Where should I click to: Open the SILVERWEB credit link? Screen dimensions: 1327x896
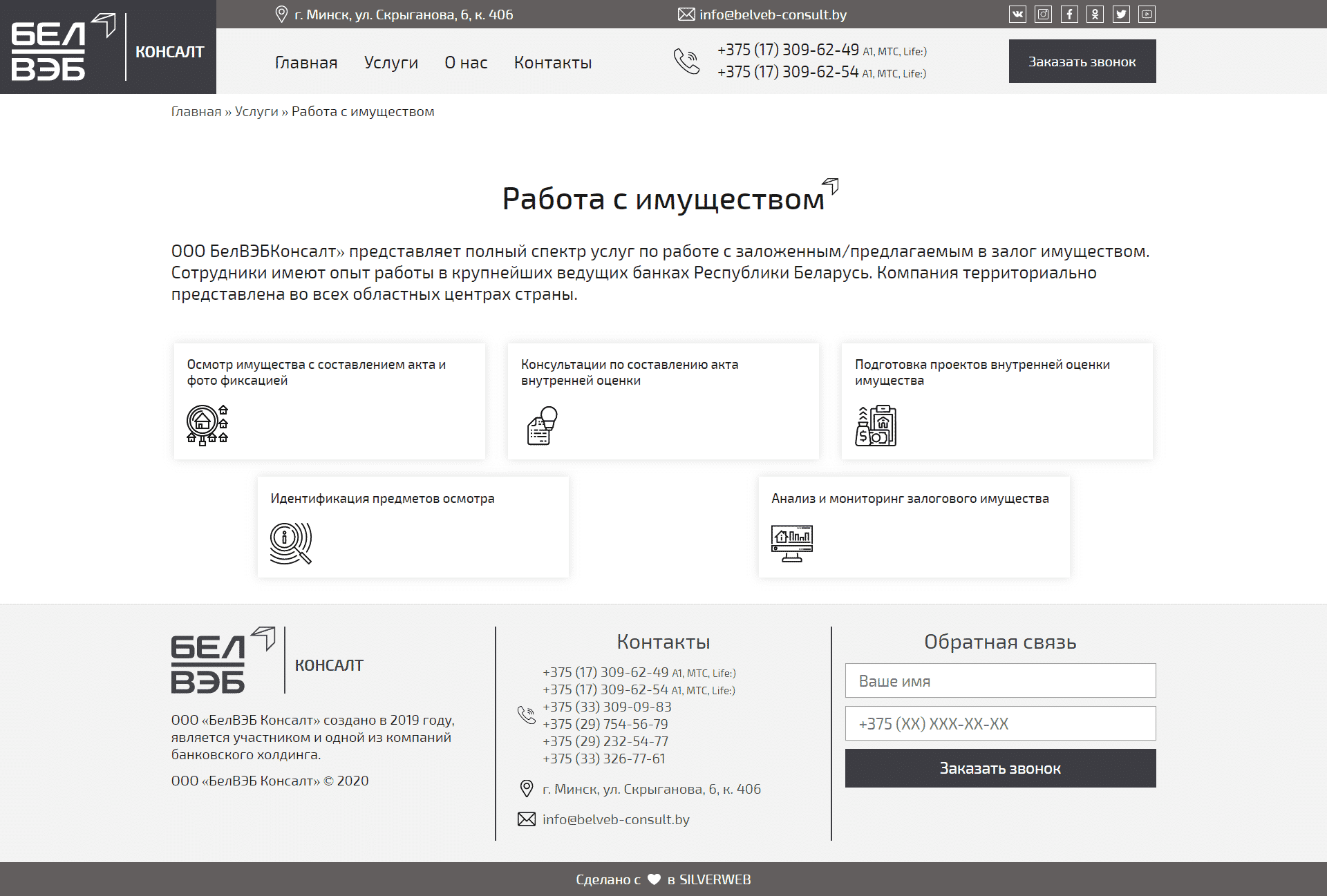pyautogui.click(x=715, y=879)
